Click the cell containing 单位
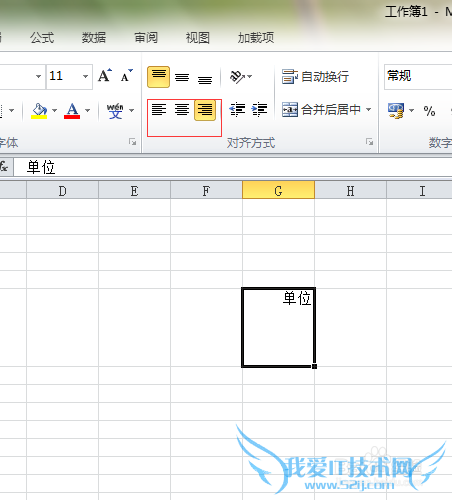Viewport: 452px width, 500px height. [279, 327]
